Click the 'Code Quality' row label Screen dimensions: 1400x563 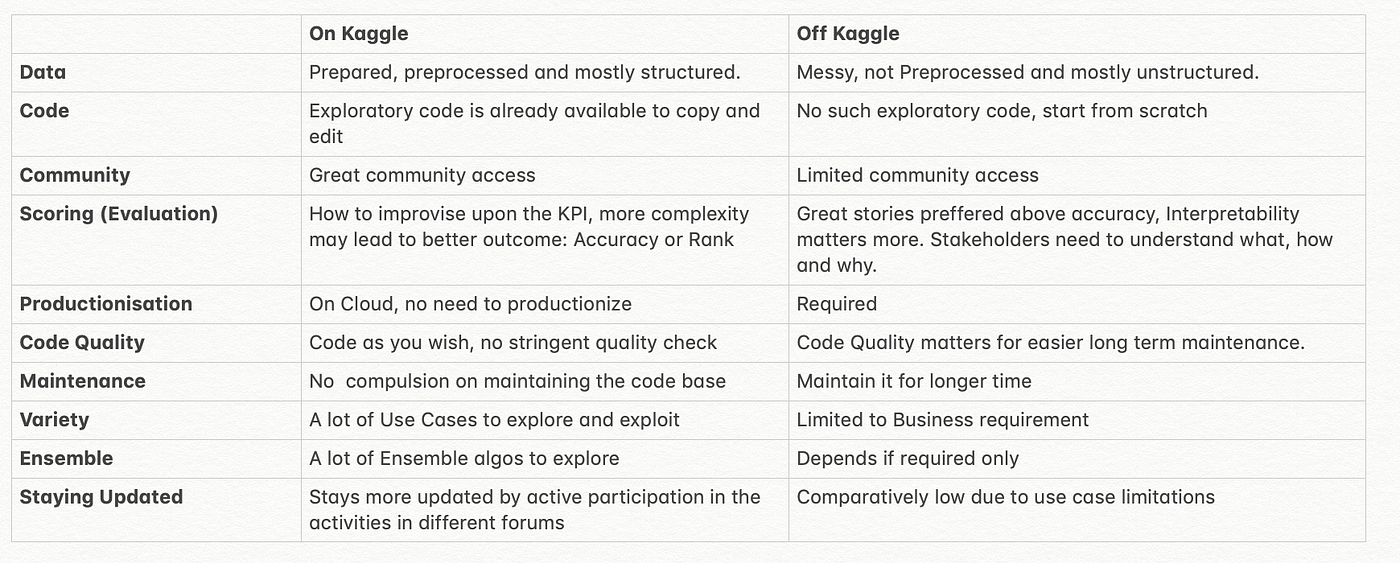(82, 343)
